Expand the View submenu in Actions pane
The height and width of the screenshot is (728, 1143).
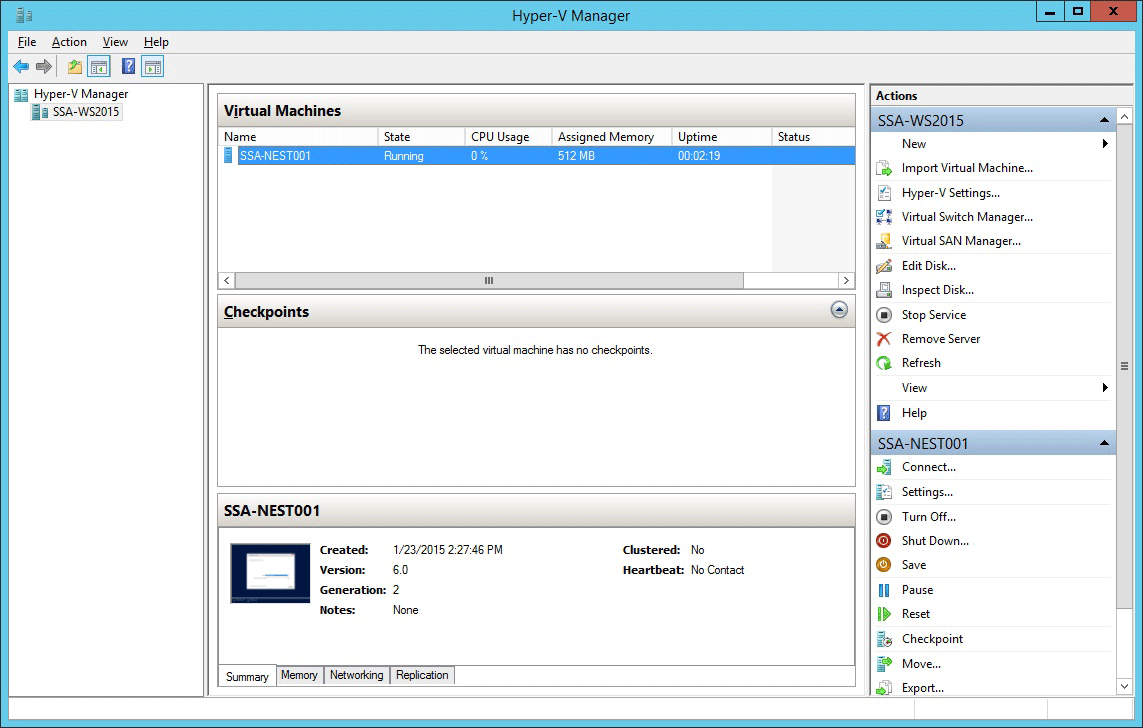[1105, 388]
